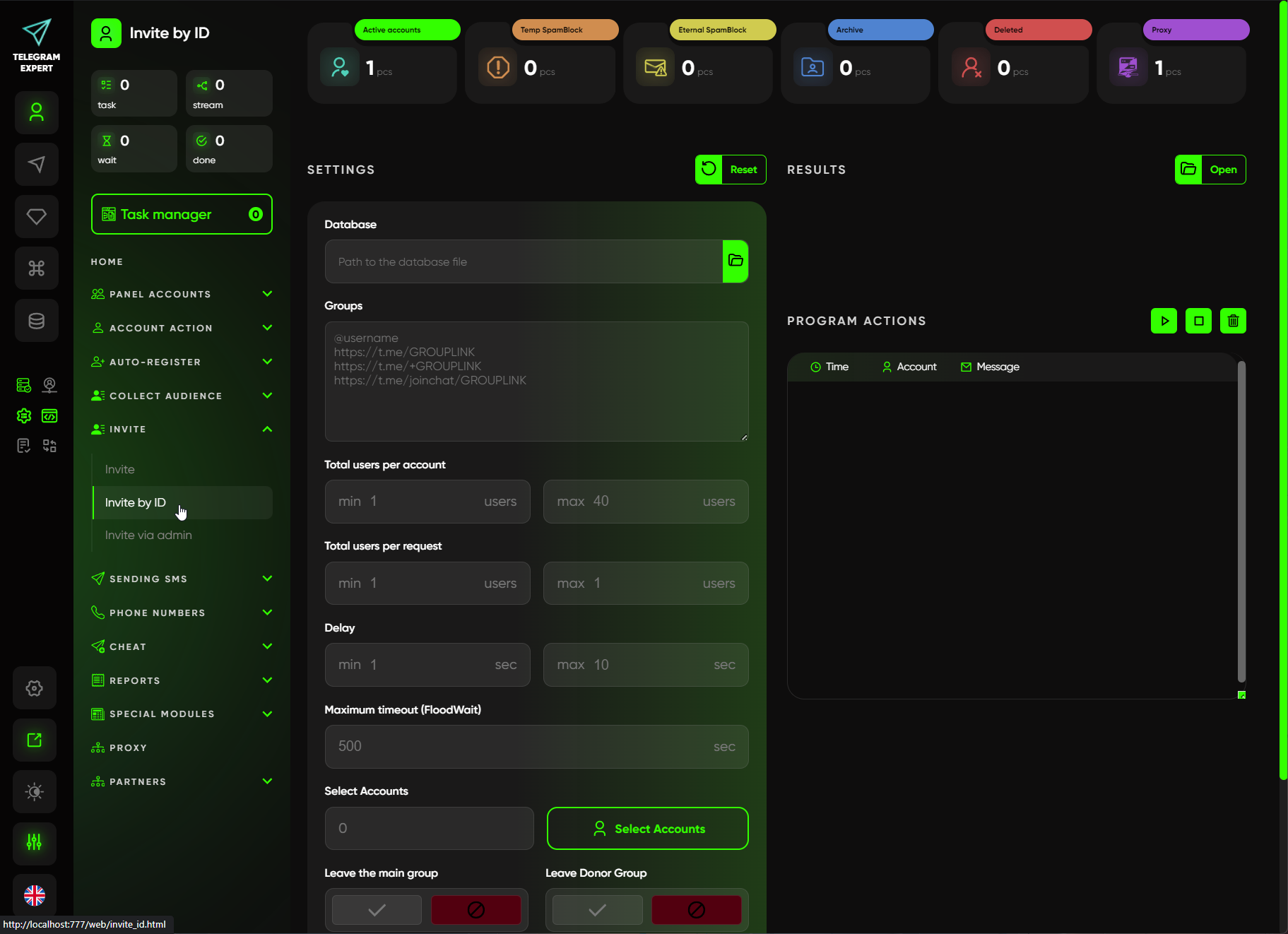Browse for database file with folder icon
The width and height of the screenshot is (1288, 934).
point(735,261)
